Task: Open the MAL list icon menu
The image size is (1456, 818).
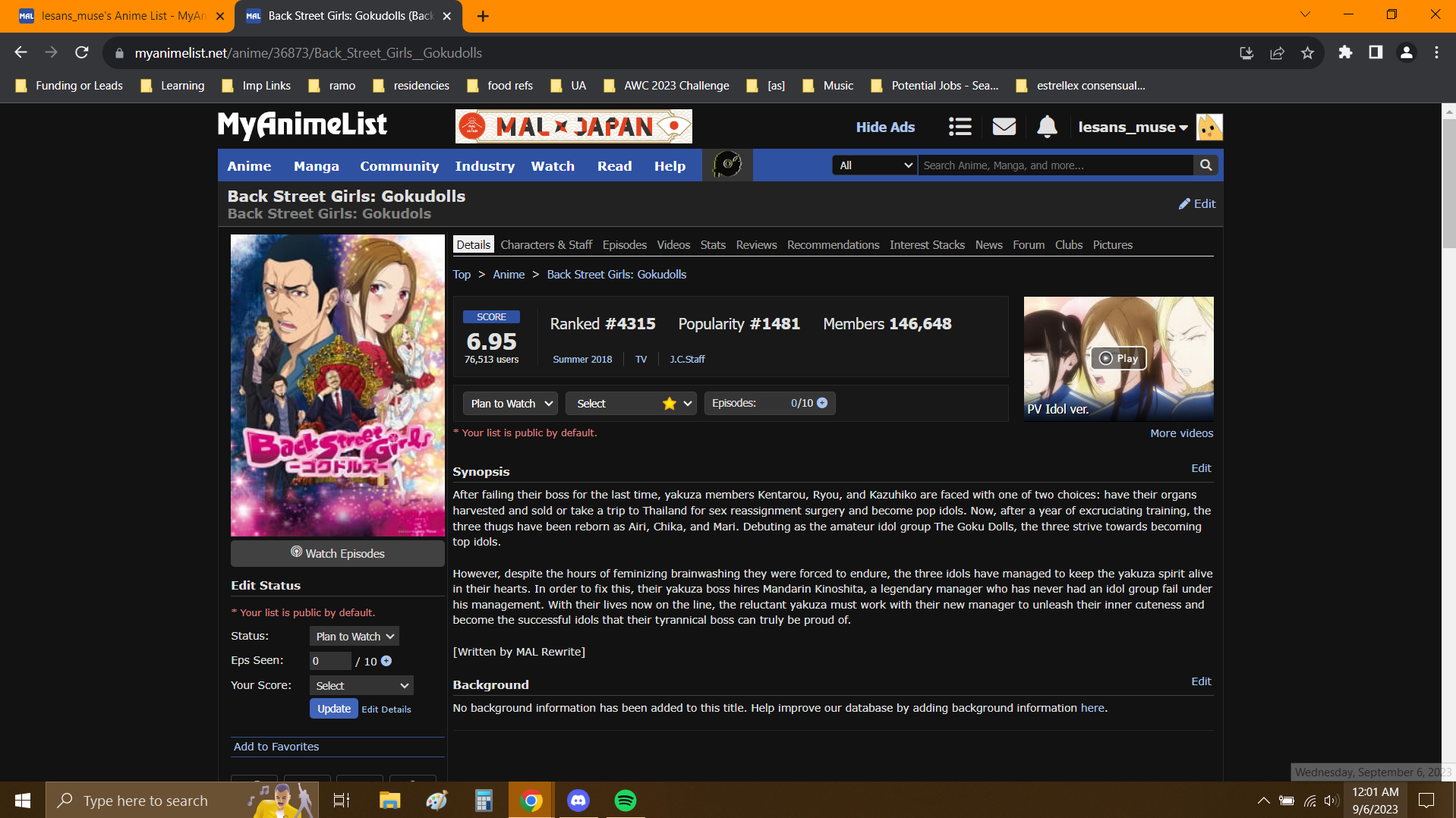Action: pyautogui.click(x=960, y=127)
